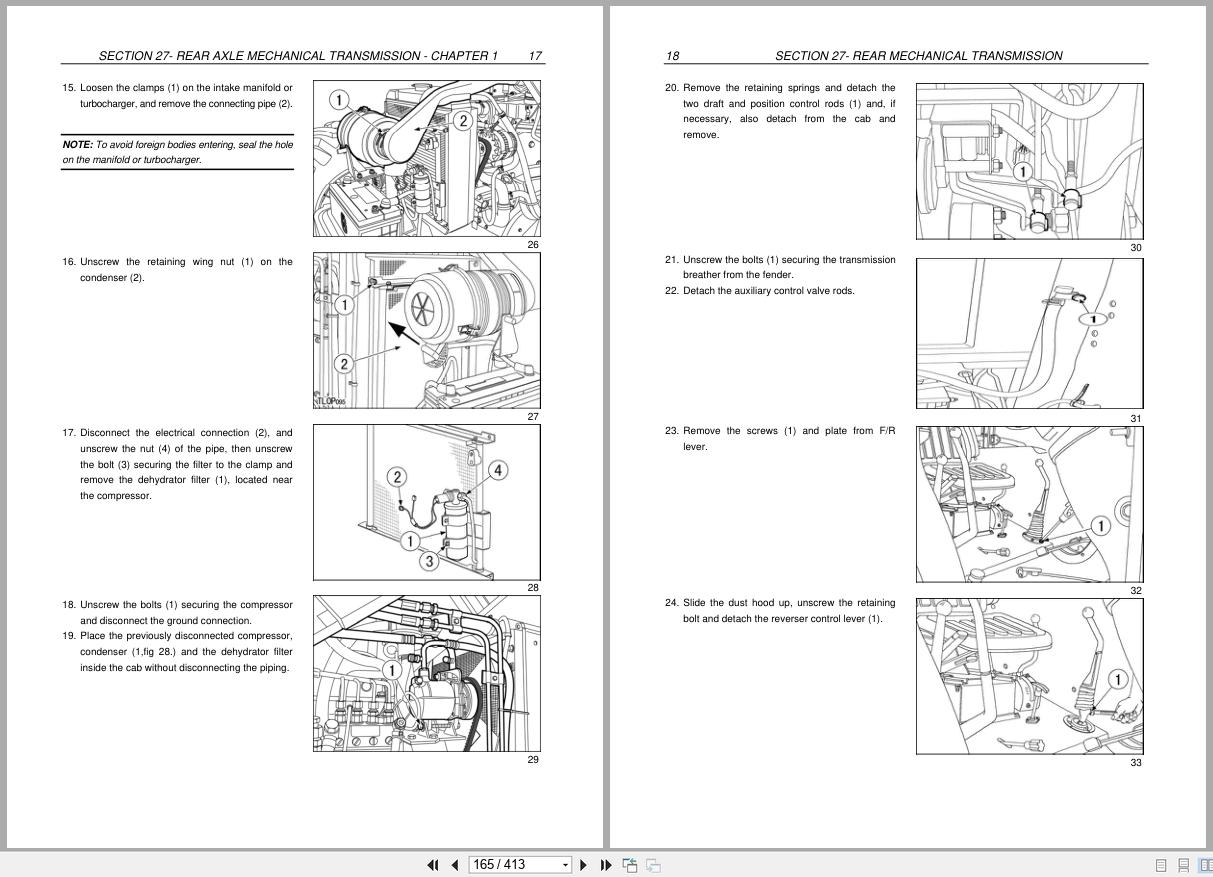
Task: Select figure 26 intake manifold illustration
Action: click(x=427, y=159)
